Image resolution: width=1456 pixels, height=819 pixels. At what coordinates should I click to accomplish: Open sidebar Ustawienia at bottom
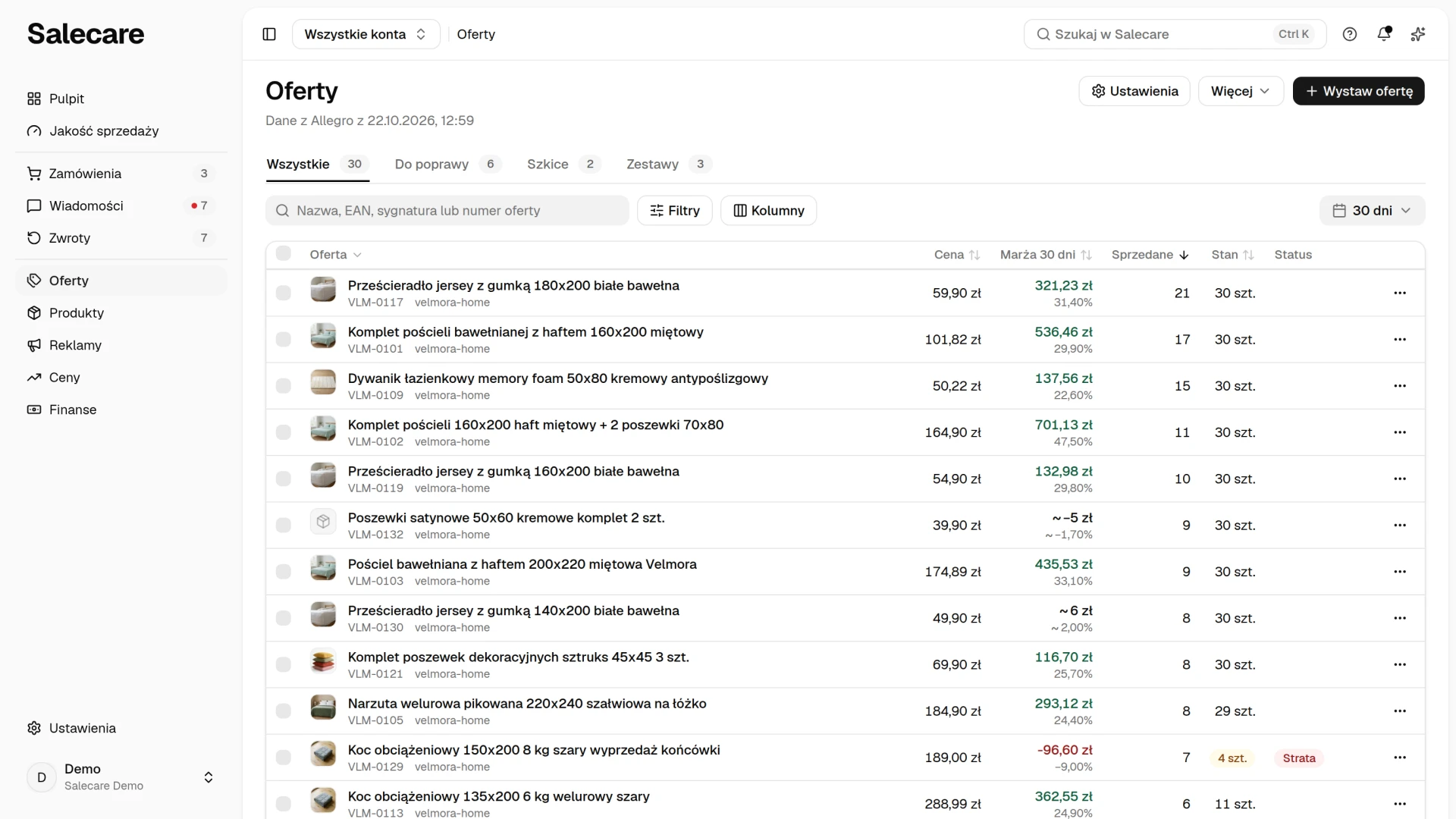click(x=121, y=728)
